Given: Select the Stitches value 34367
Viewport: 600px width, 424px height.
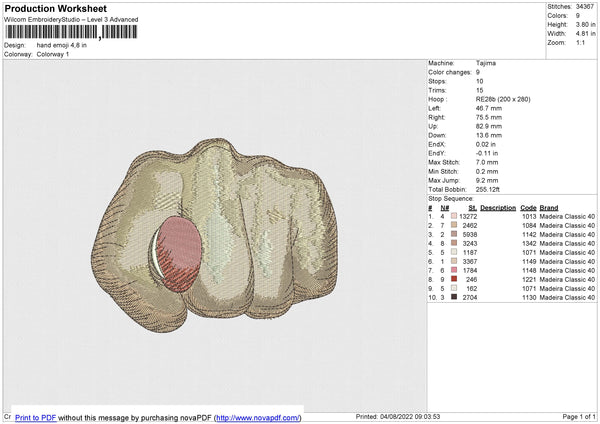Looking at the screenshot, I should pos(585,7).
